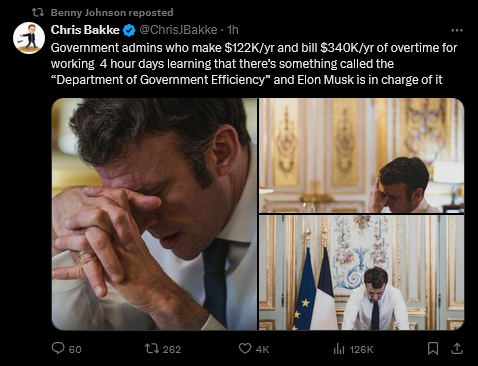Open the bottom-right photo with flags
The height and width of the screenshot is (366, 478).
361,273
